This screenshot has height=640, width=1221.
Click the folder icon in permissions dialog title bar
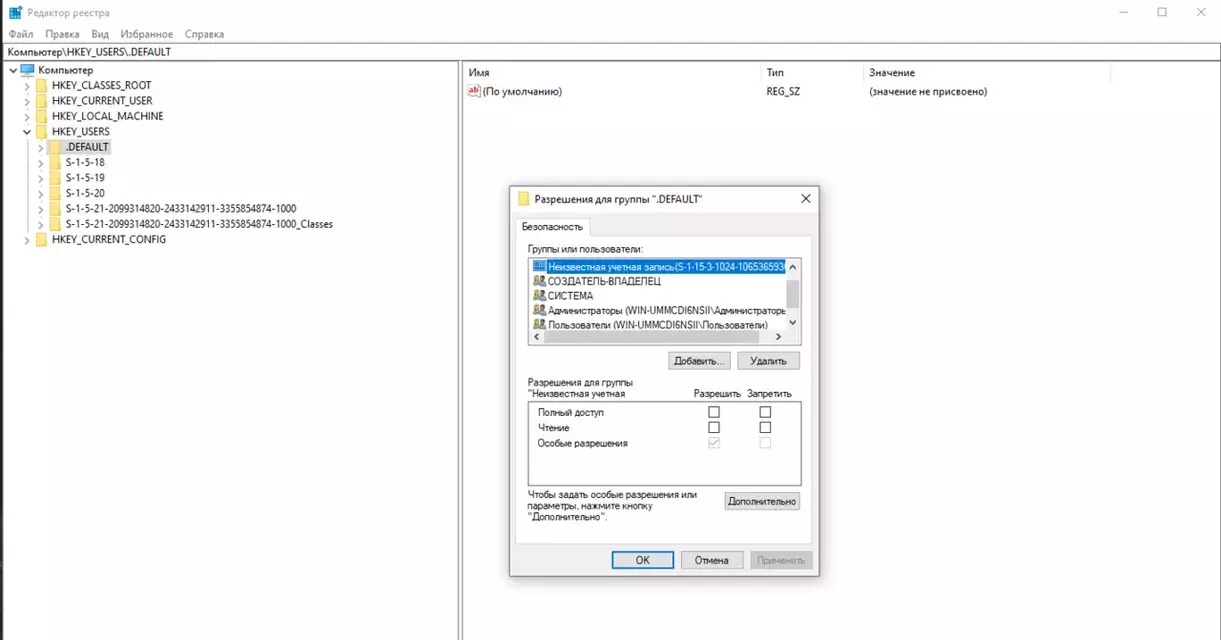pos(523,199)
